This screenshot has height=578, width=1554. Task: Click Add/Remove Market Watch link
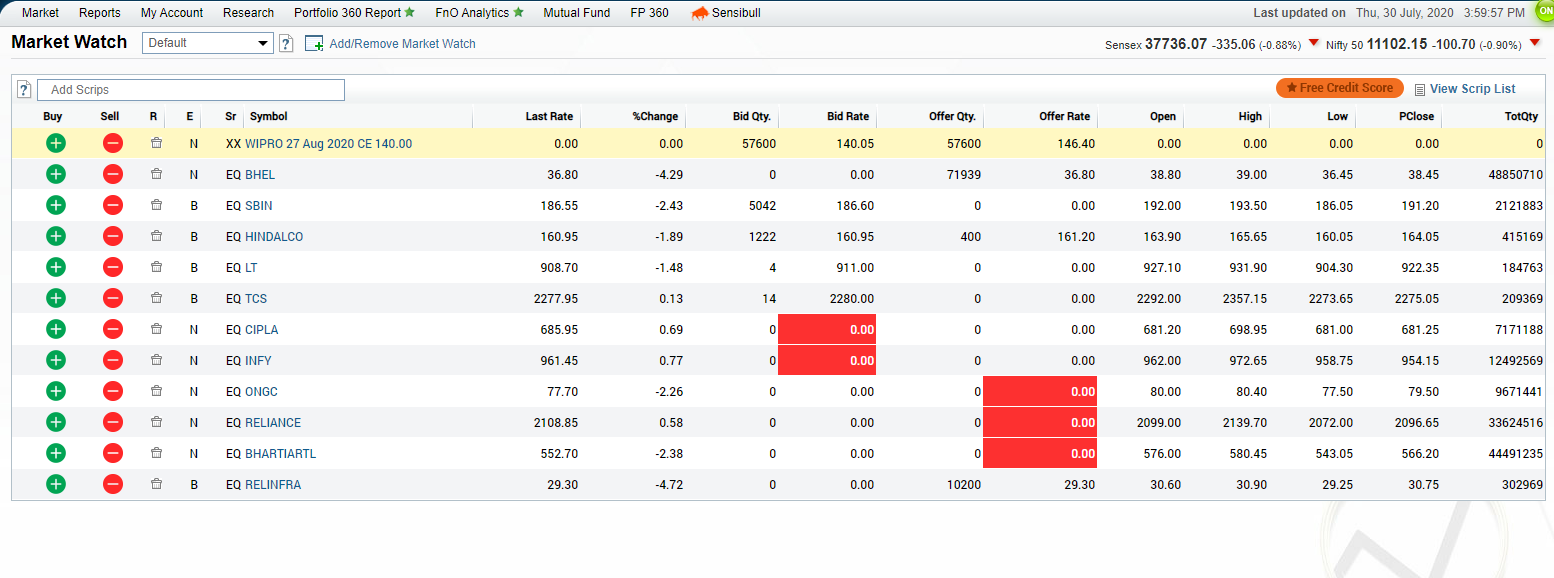pos(402,44)
